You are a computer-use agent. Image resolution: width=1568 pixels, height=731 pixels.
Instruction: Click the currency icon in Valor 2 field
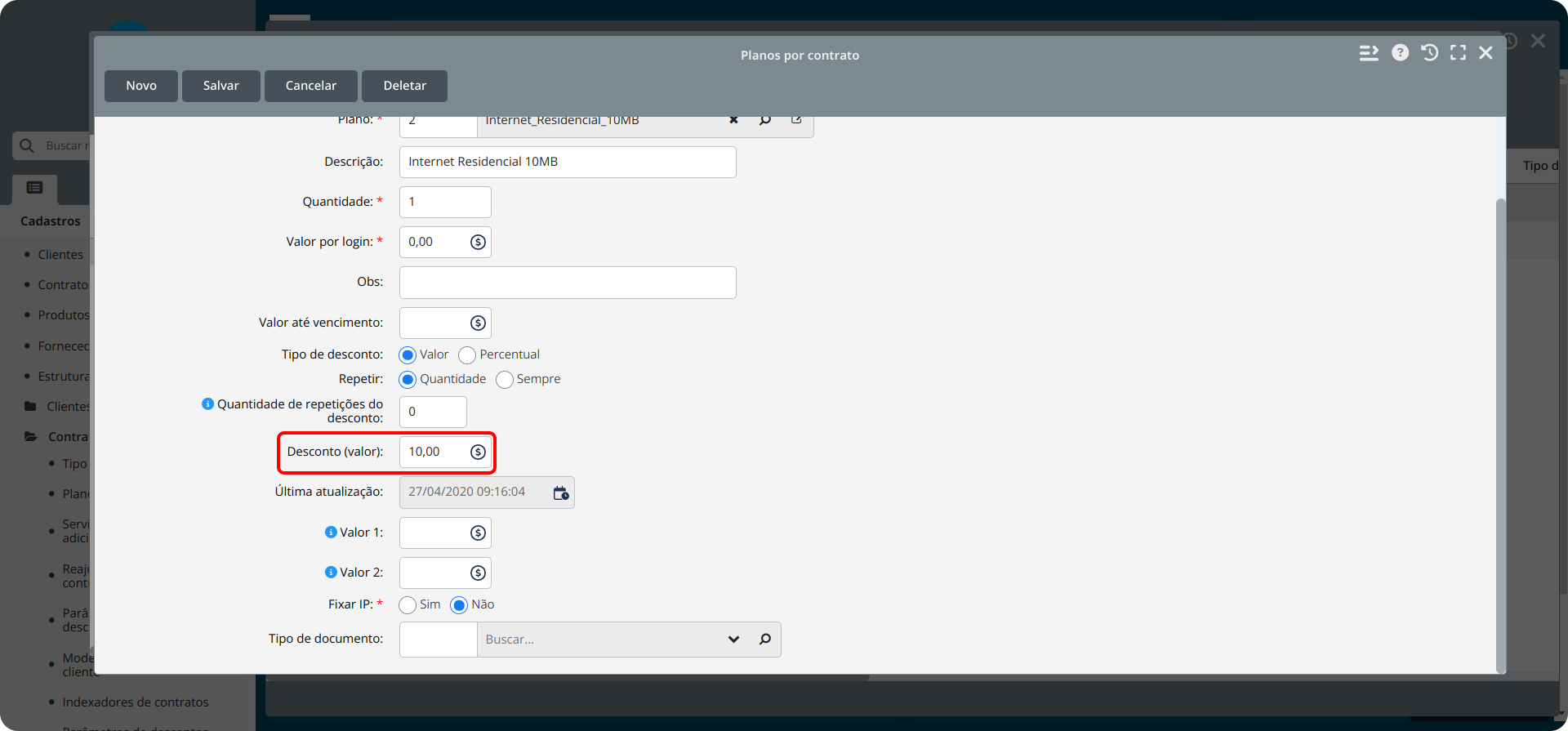tap(479, 573)
